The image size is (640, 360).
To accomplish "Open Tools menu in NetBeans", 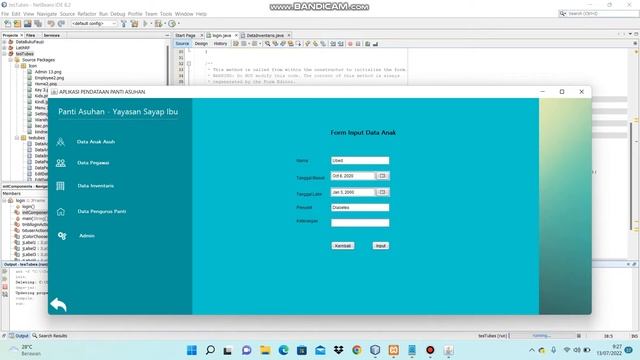I will (x=166, y=14).
